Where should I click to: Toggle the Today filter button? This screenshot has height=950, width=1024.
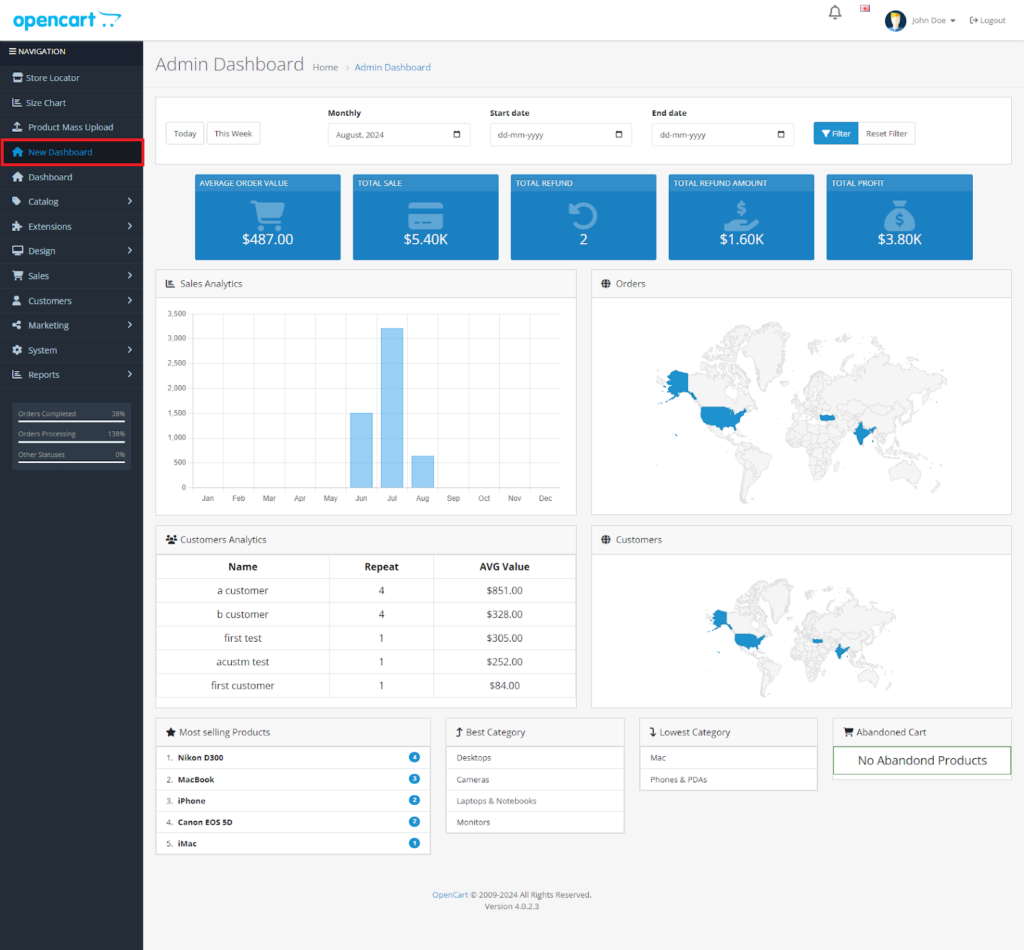(x=184, y=133)
